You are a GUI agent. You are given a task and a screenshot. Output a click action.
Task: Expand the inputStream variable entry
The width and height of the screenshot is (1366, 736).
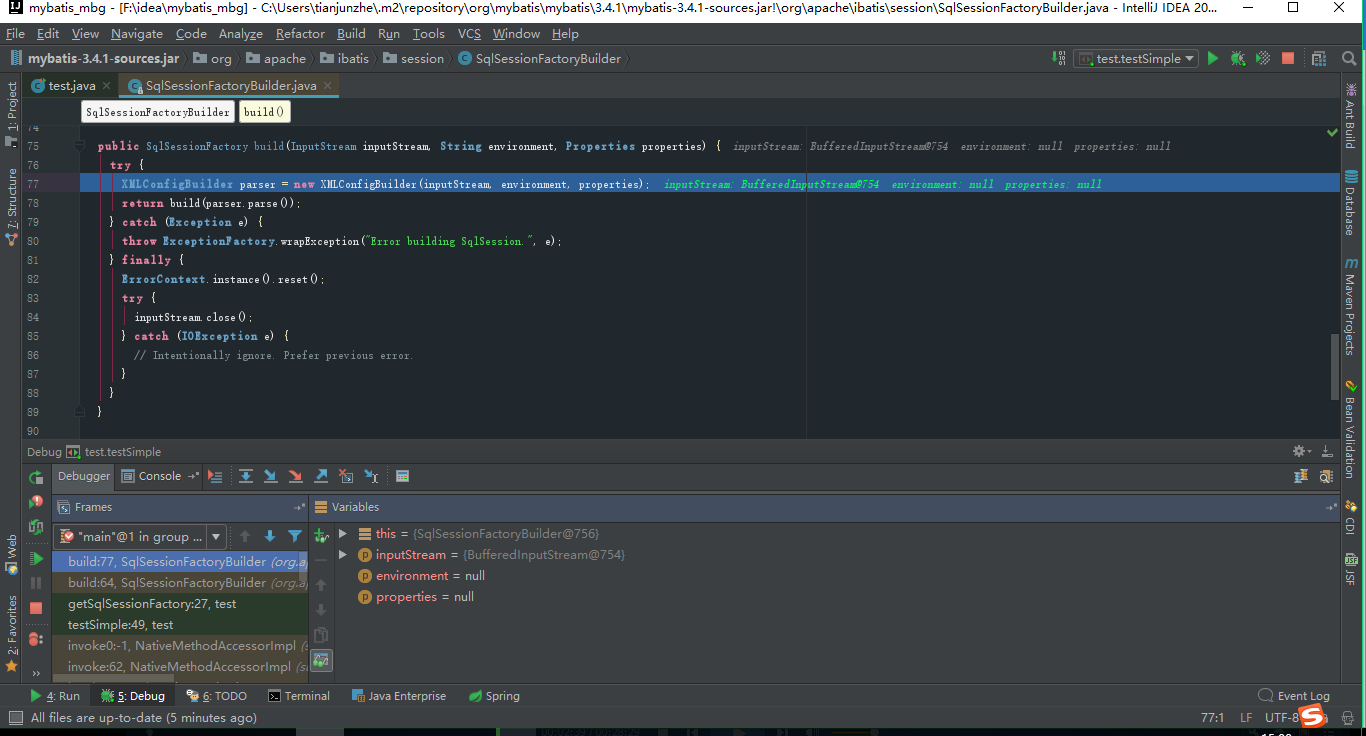[x=344, y=554]
